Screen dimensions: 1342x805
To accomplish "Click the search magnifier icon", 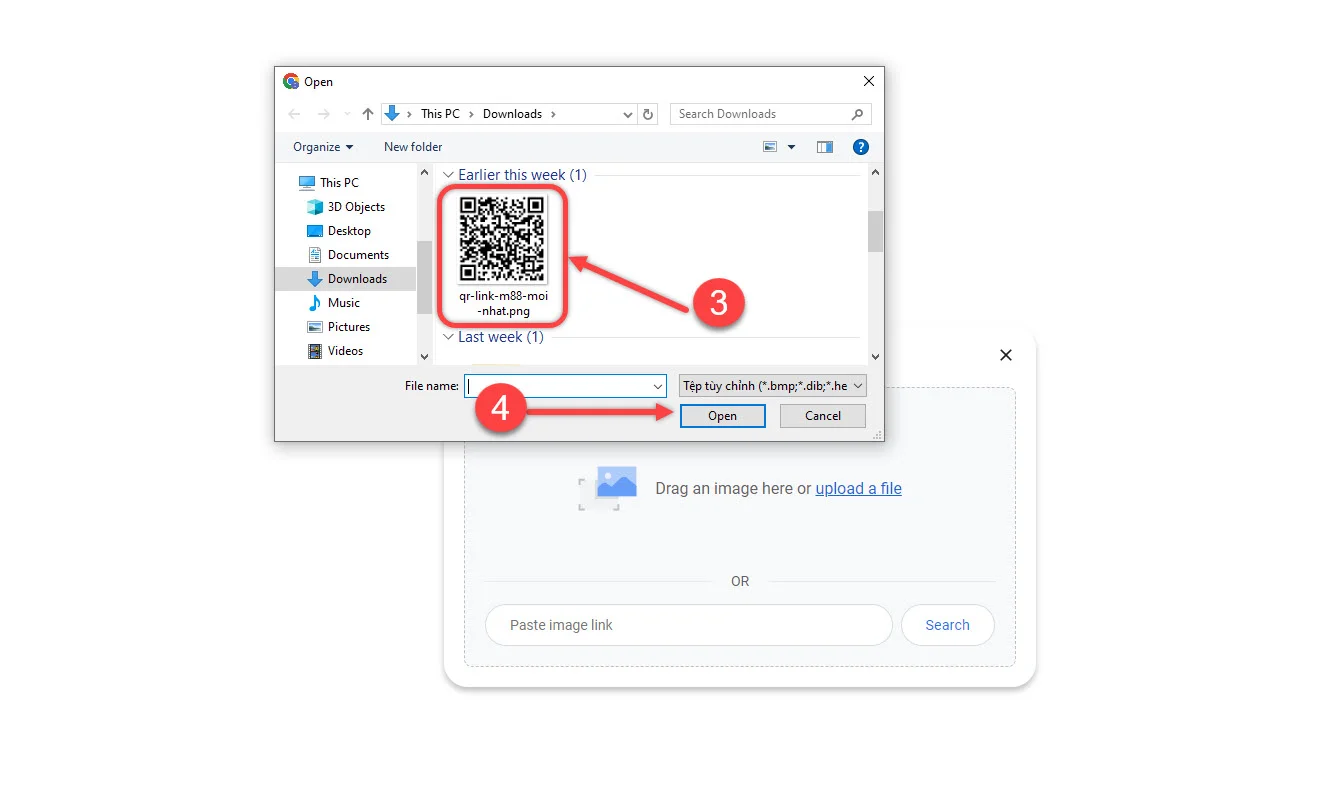I will pos(857,114).
